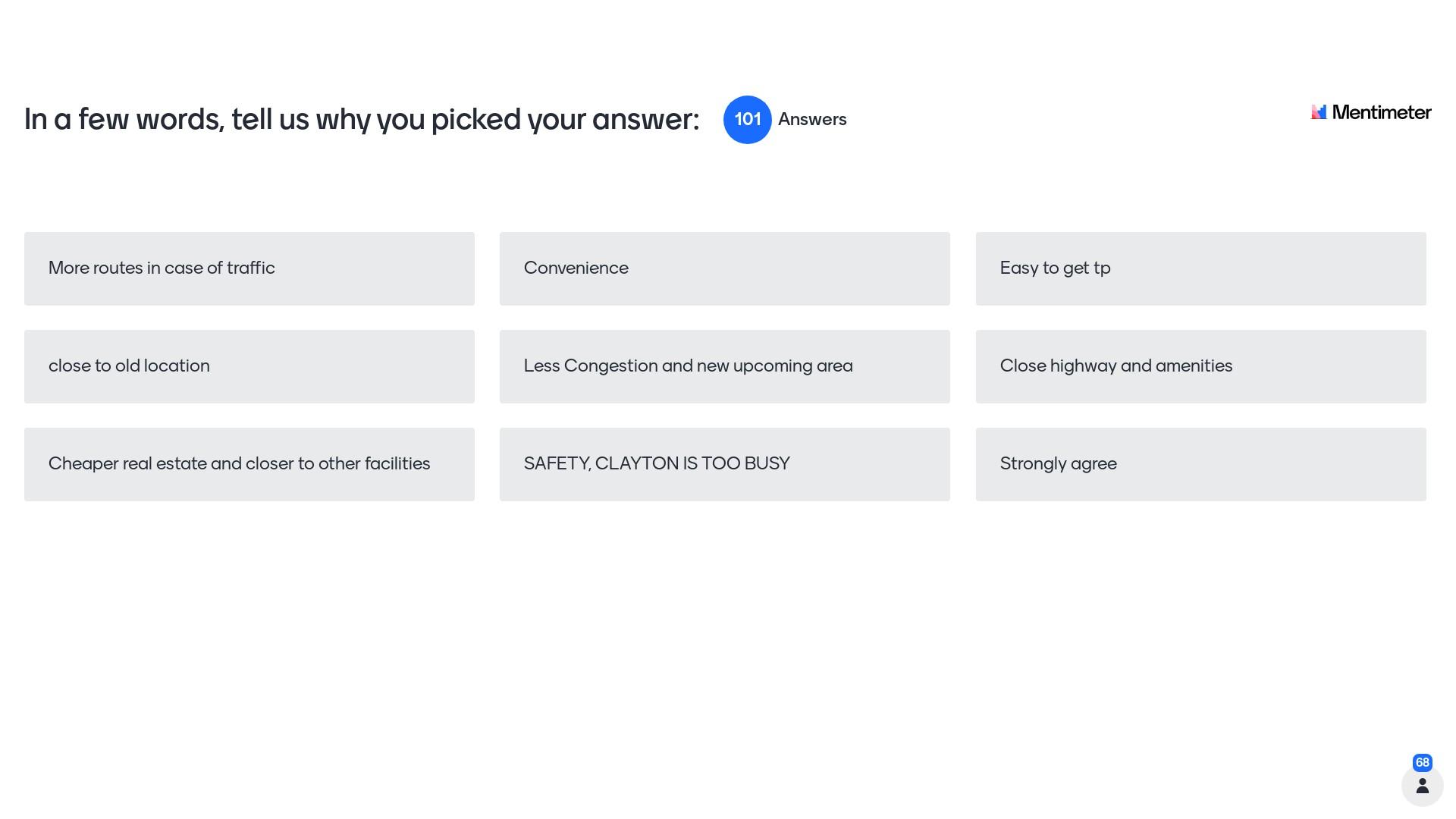This screenshot has height=819, width=1456.
Task: Click the 'Close highway and amenities' card
Action: (x=1200, y=366)
